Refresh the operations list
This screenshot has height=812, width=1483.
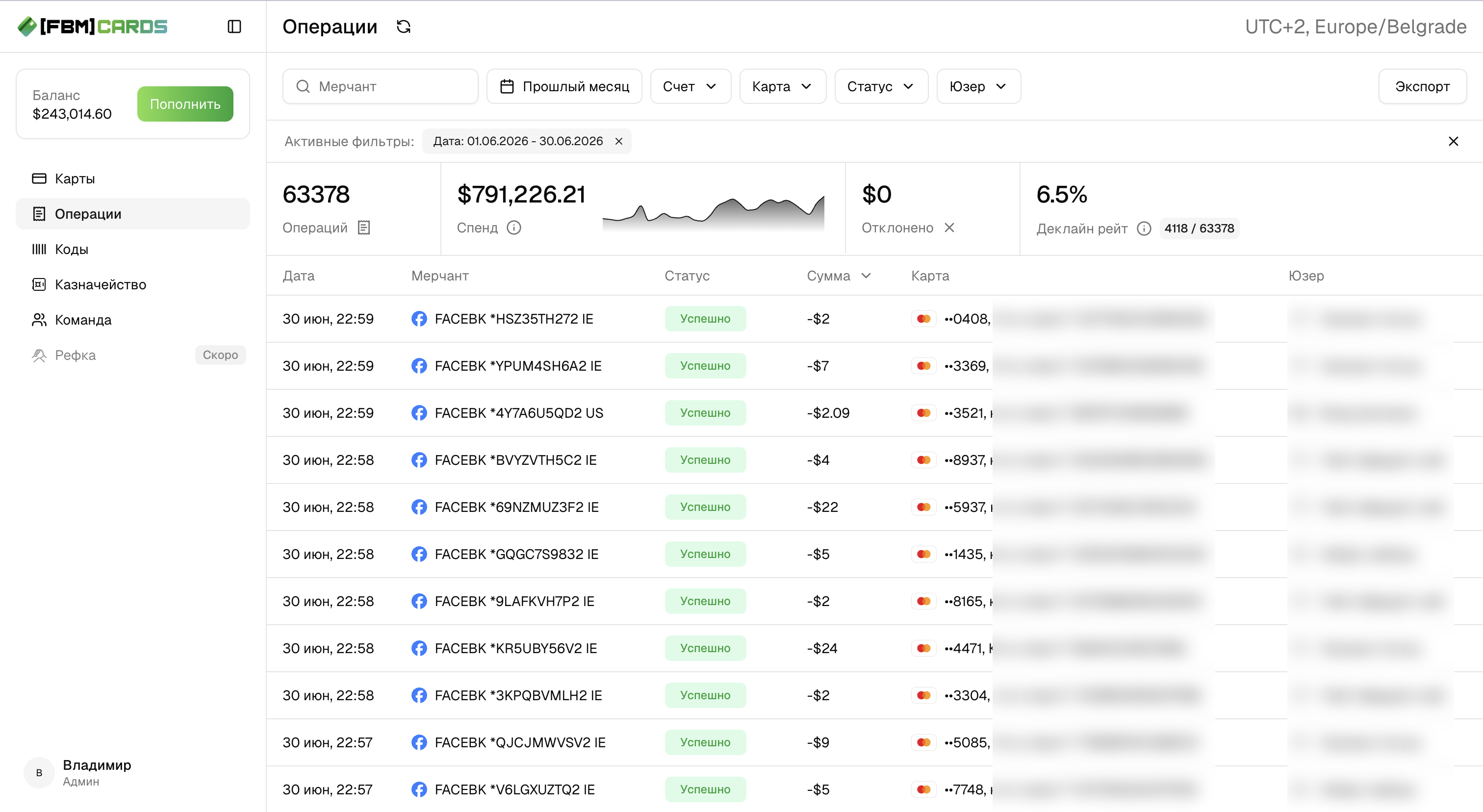click(x=404, y=26)
